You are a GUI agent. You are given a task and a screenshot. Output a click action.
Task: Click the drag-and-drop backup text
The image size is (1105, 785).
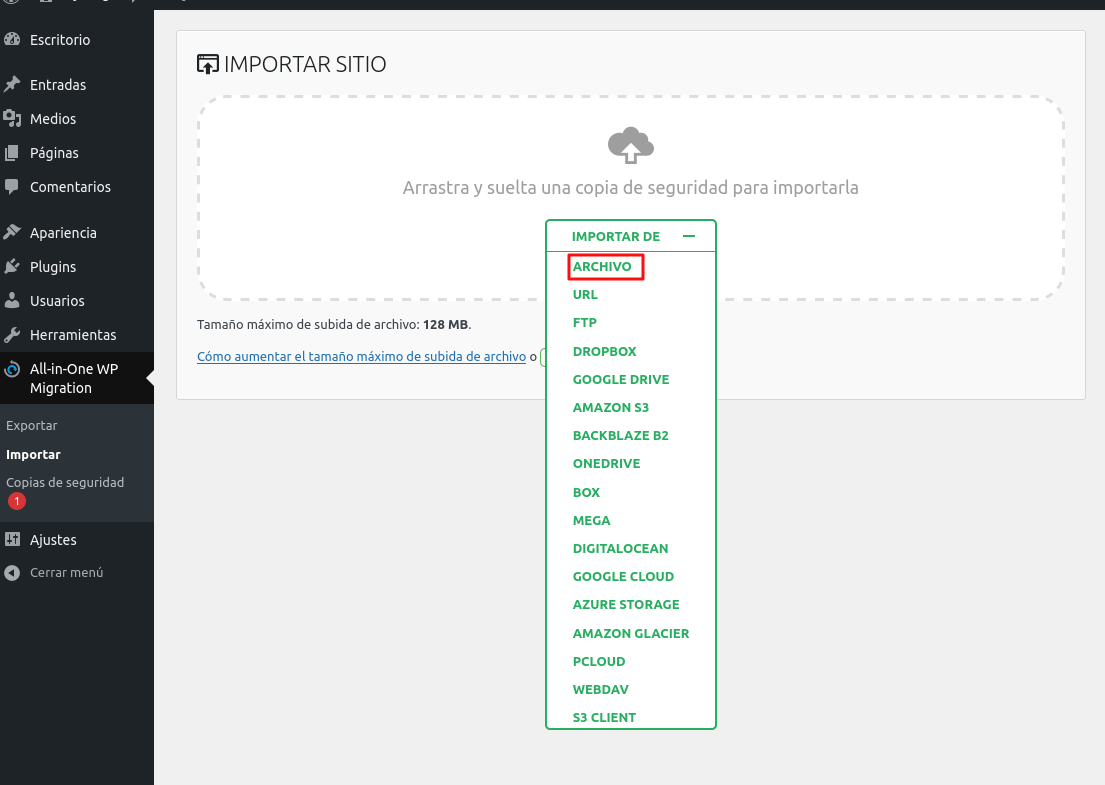pyautogui.click(x=631, y=187)
